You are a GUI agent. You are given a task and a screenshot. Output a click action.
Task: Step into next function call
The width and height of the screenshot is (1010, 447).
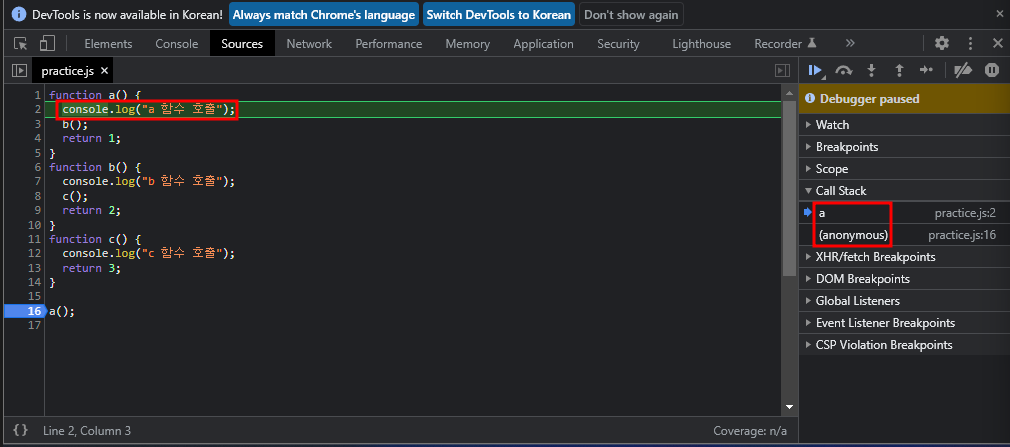pyautogui.click(x=872, y=70)
